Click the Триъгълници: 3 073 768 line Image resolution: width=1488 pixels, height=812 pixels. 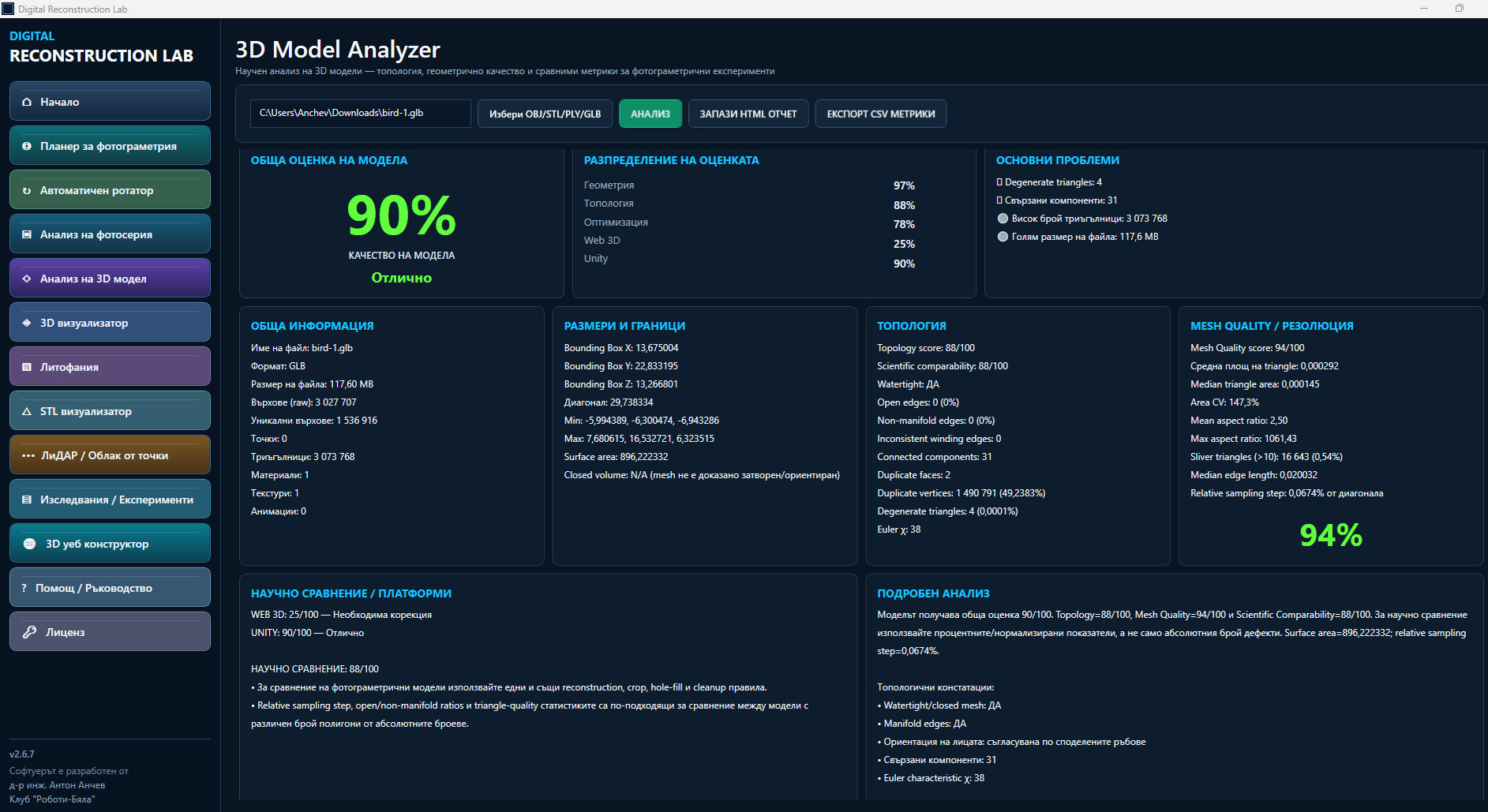click(x=303, y=457)
